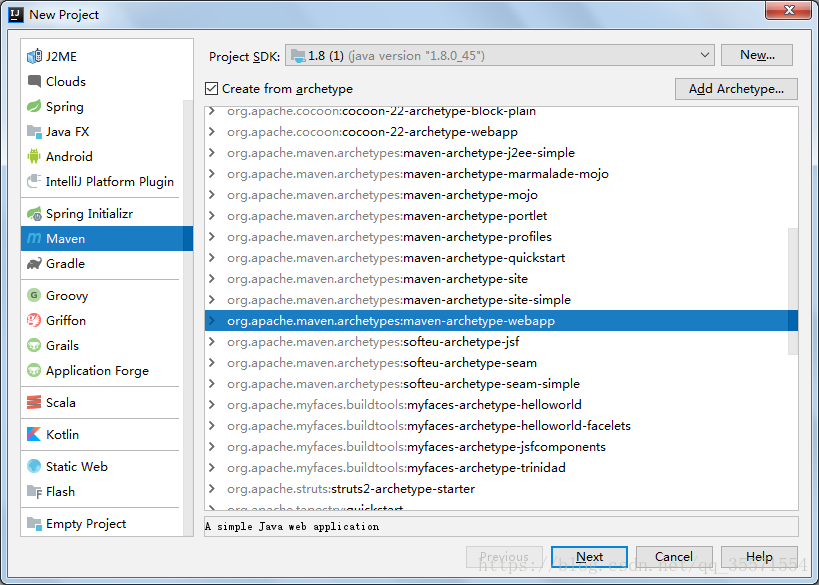The height and width of the screenshot is (585, 819).
Task: Expand the maven-archetype-quickstart node
Action: coord(212,258)
